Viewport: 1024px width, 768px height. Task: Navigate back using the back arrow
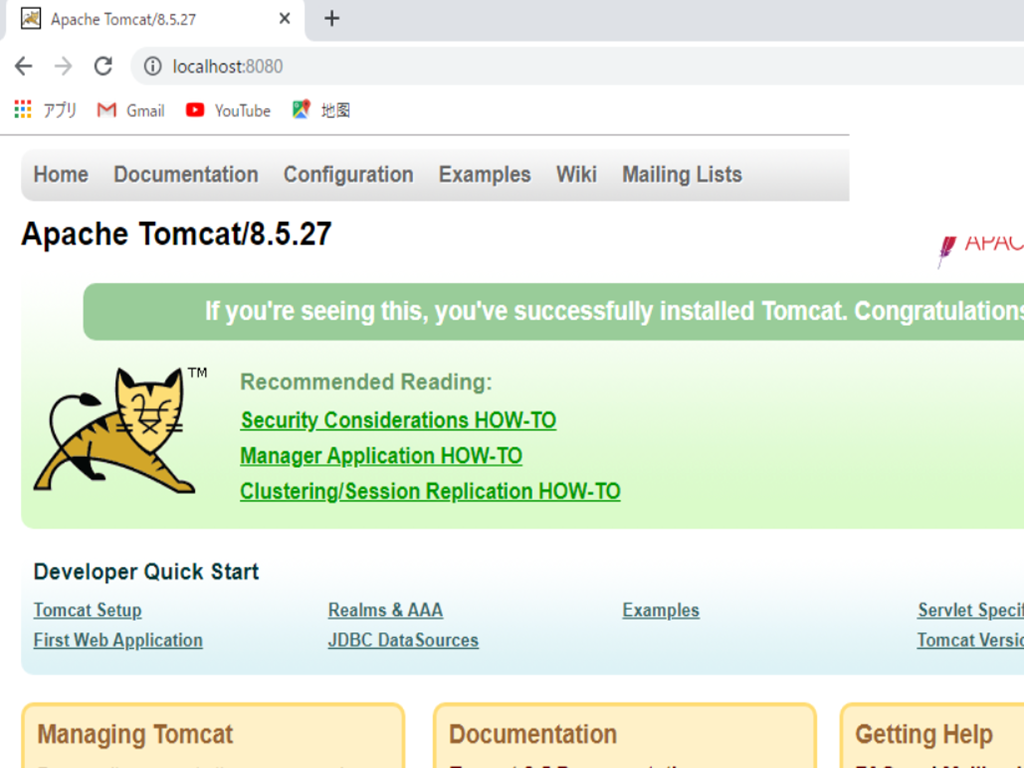tap(23, 66)
